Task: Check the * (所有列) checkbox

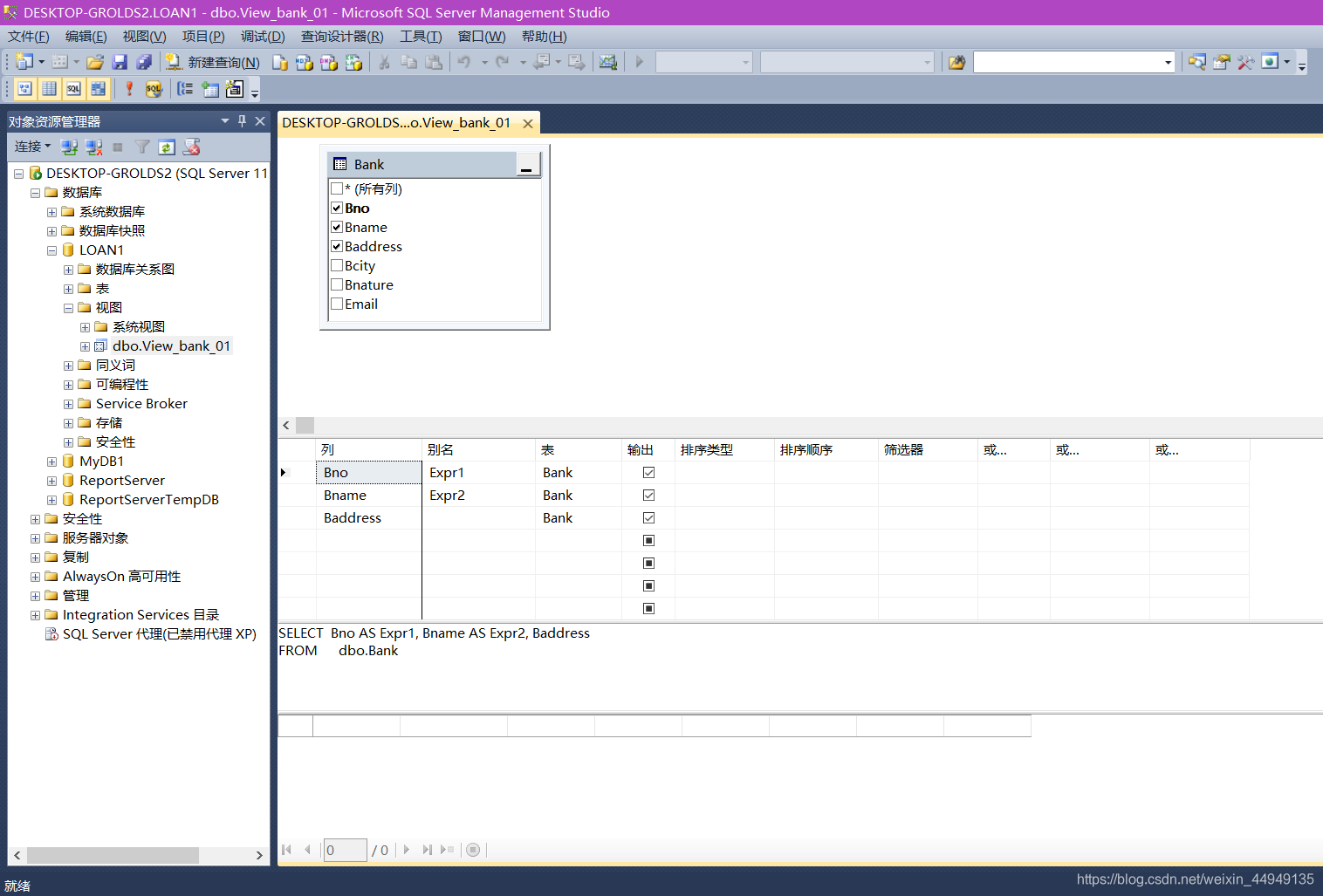Action: pyautogui.click(x=337, y=188)
